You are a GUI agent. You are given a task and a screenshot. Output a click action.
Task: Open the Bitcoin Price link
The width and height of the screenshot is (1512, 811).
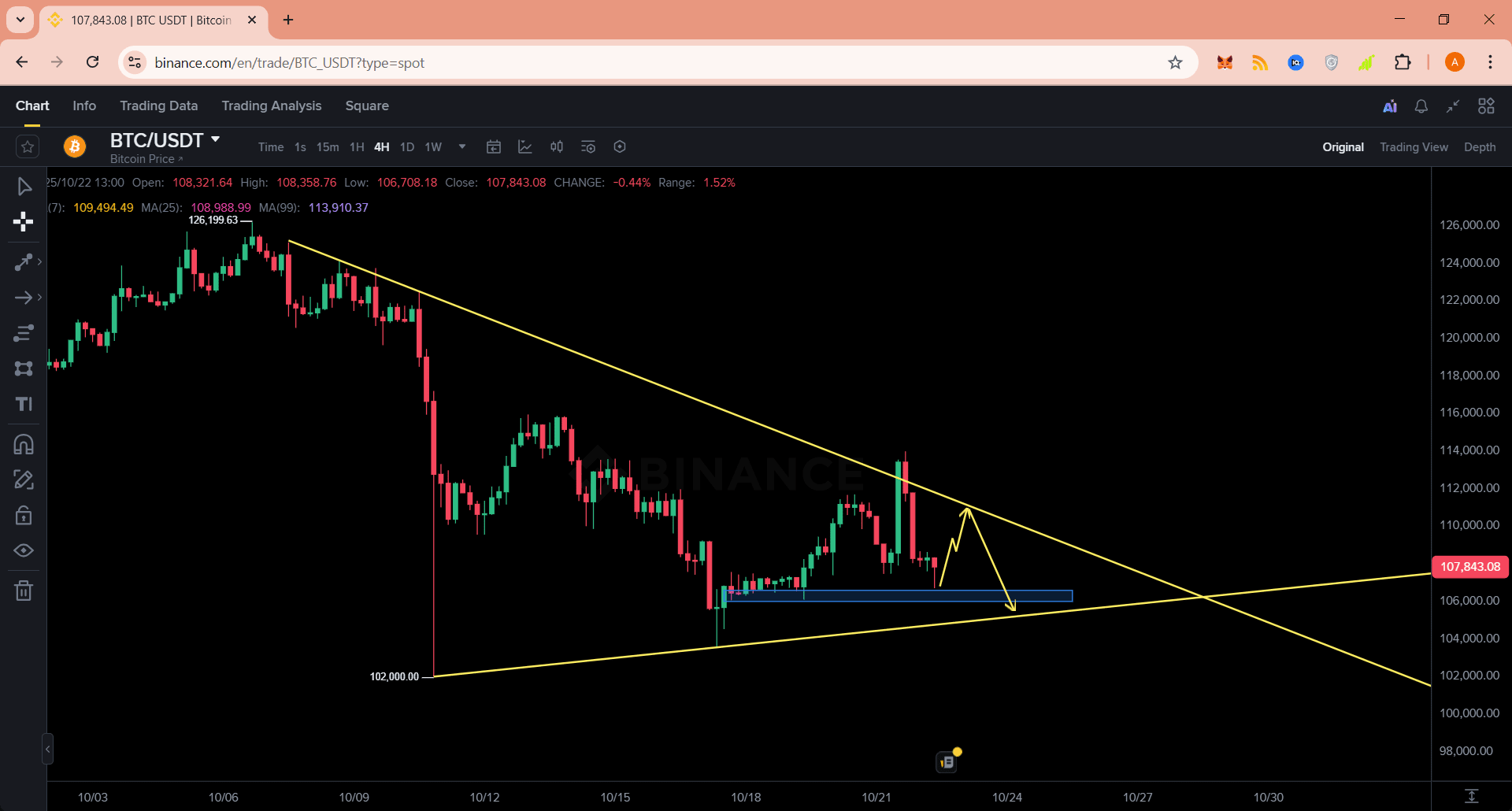tap(146, 159)
